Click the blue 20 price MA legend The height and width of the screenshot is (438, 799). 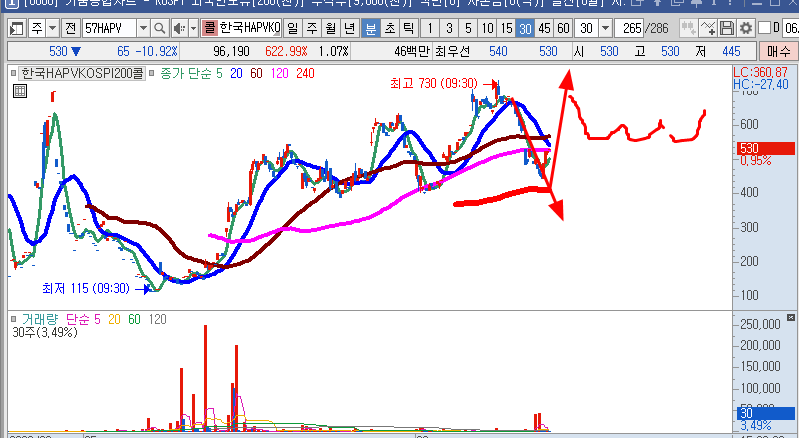[x=236, y=73]
